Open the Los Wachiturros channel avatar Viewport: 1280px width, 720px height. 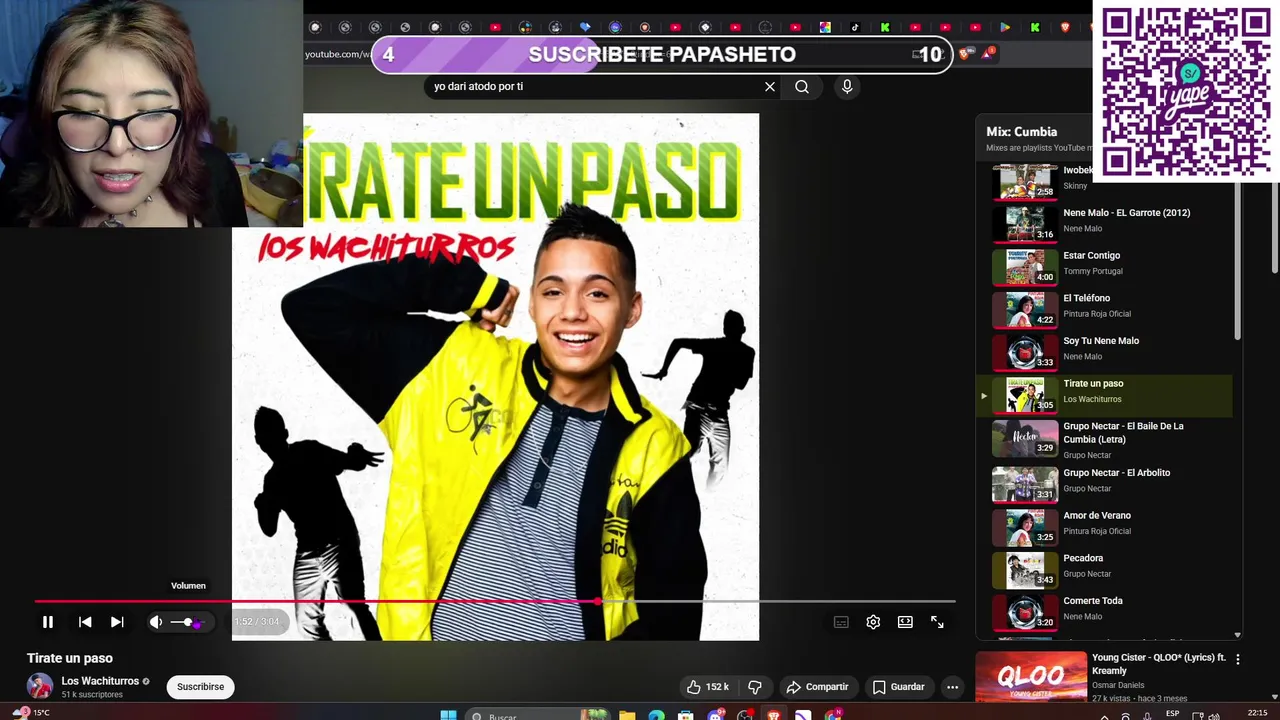[x=40, y=687]
